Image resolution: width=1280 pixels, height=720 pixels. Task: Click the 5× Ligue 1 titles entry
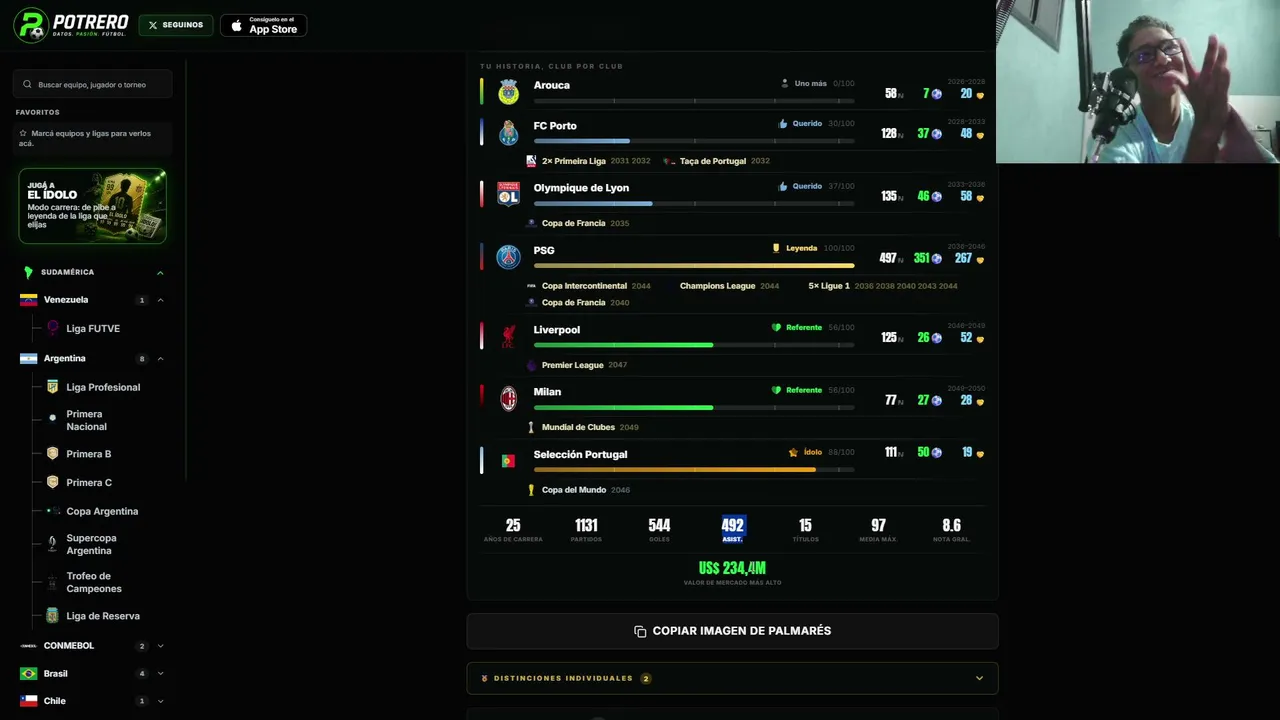click(x=883, y=286)
